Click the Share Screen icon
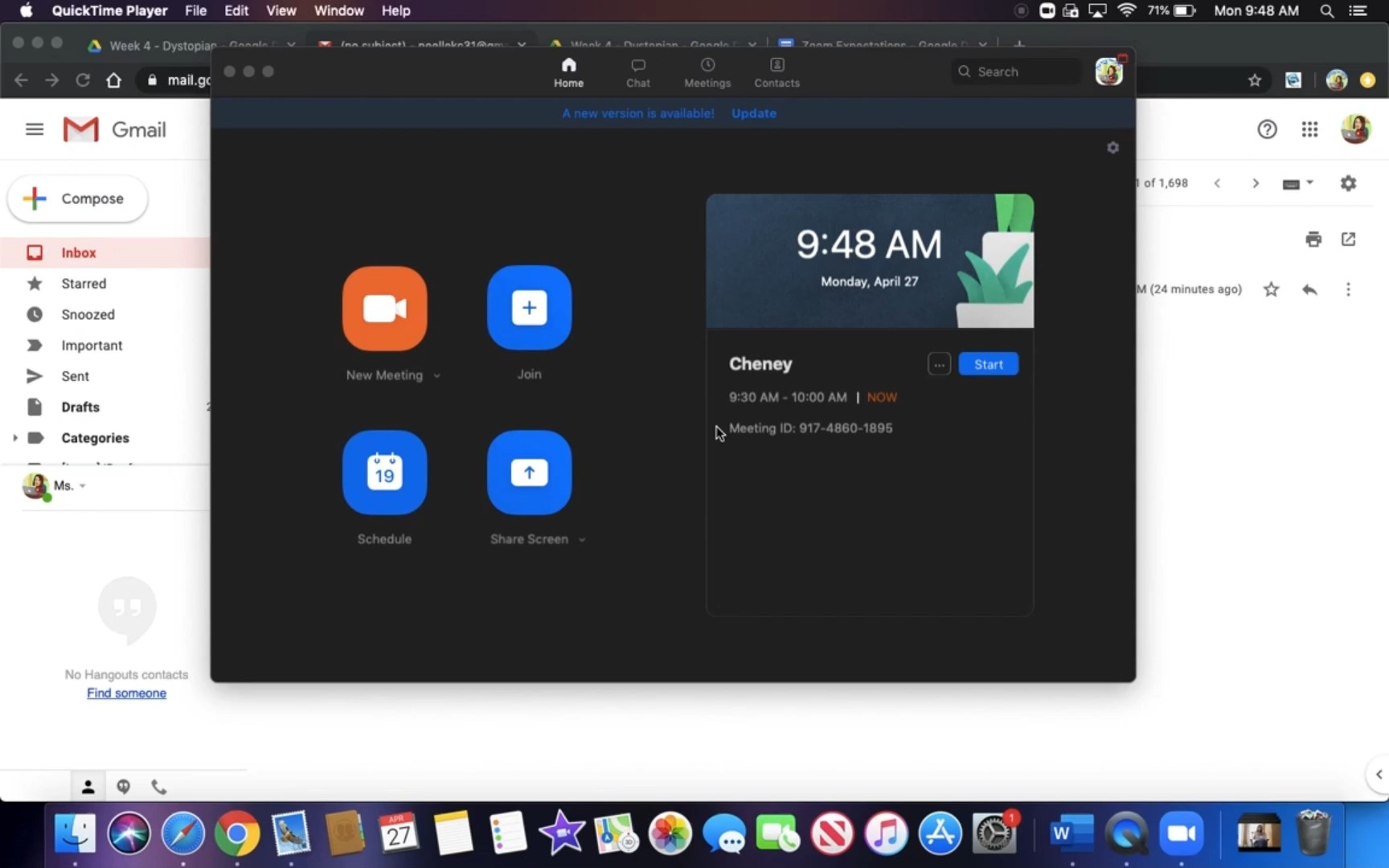Viewport: 1389px width, 868px height. 529,473
